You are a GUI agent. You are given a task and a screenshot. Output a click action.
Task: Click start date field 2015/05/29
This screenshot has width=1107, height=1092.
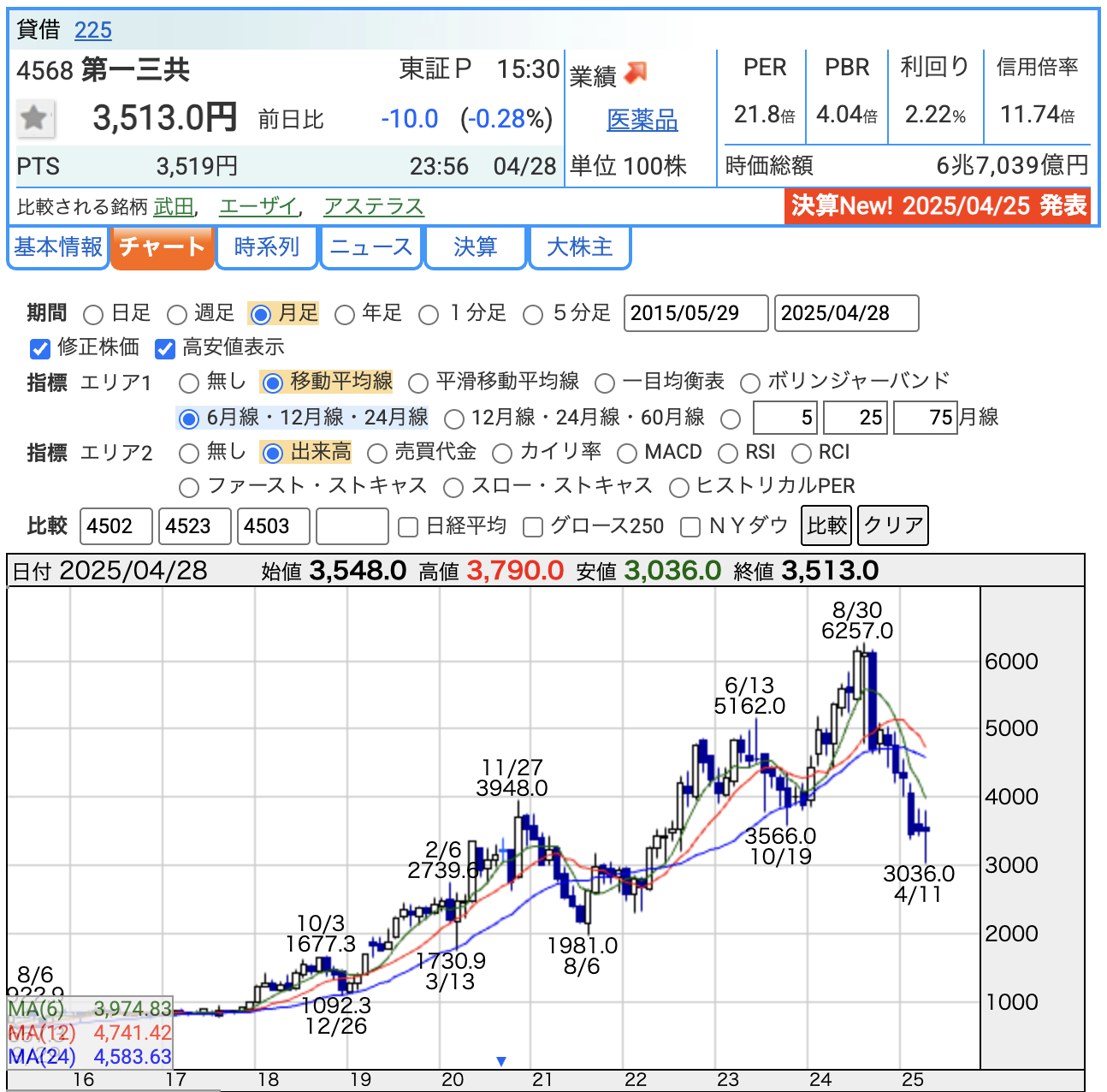pyautogui.click(x=696, y=313)
